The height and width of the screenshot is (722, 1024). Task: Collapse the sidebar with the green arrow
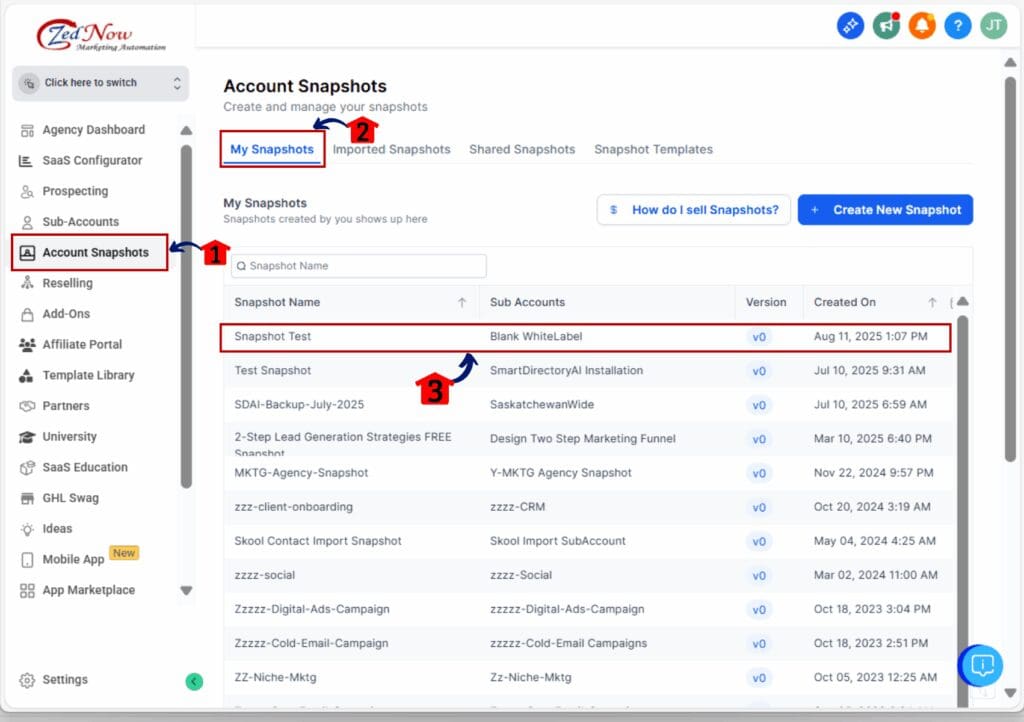click(193, 681)
